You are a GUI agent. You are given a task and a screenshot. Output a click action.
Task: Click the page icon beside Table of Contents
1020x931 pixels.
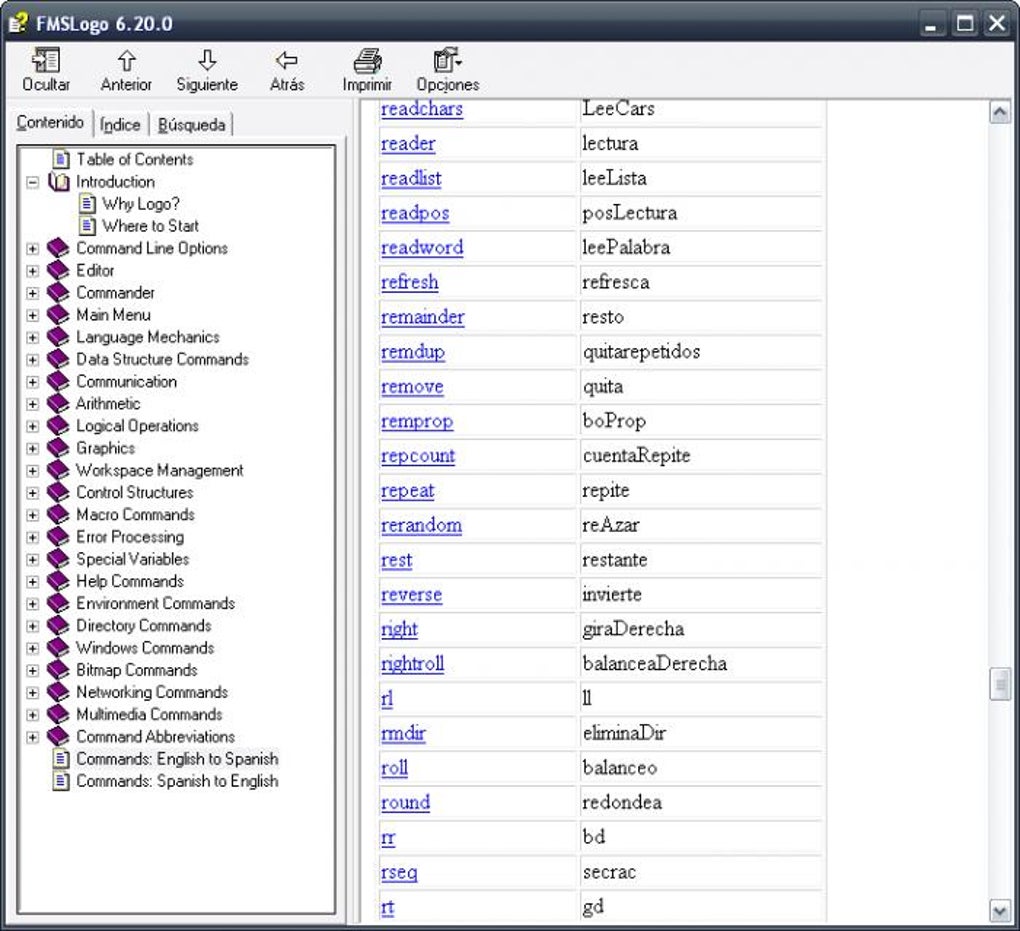click(61, 159)
